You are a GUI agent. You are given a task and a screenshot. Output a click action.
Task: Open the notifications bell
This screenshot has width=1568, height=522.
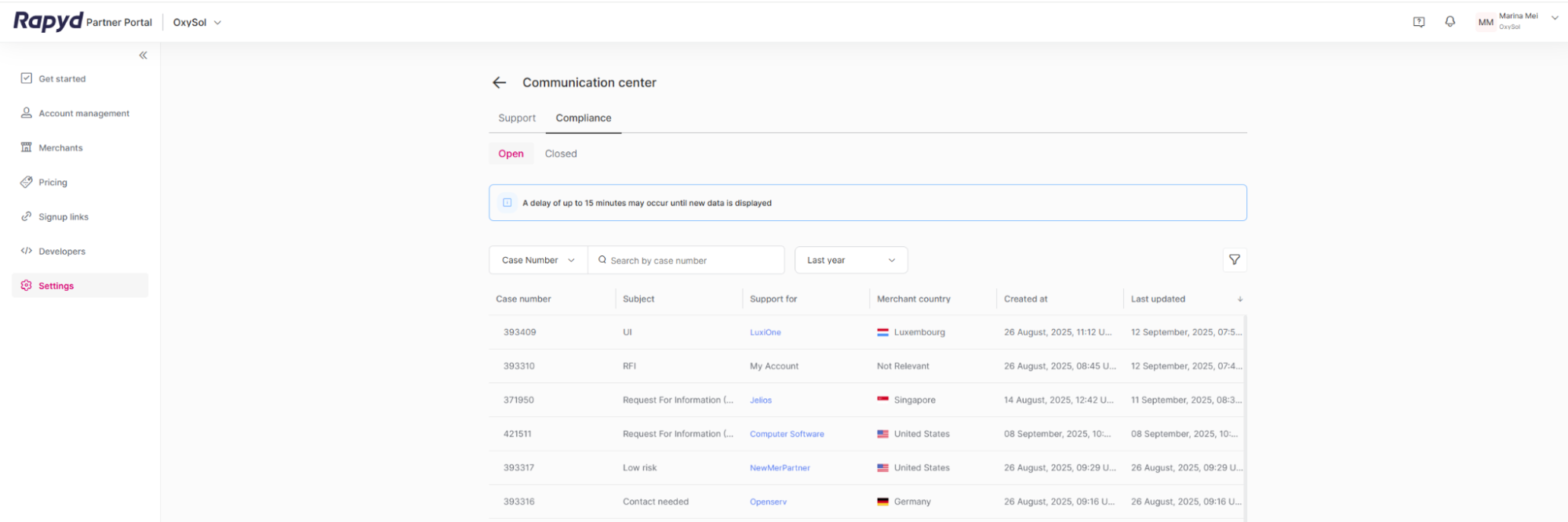[1450, 22]
